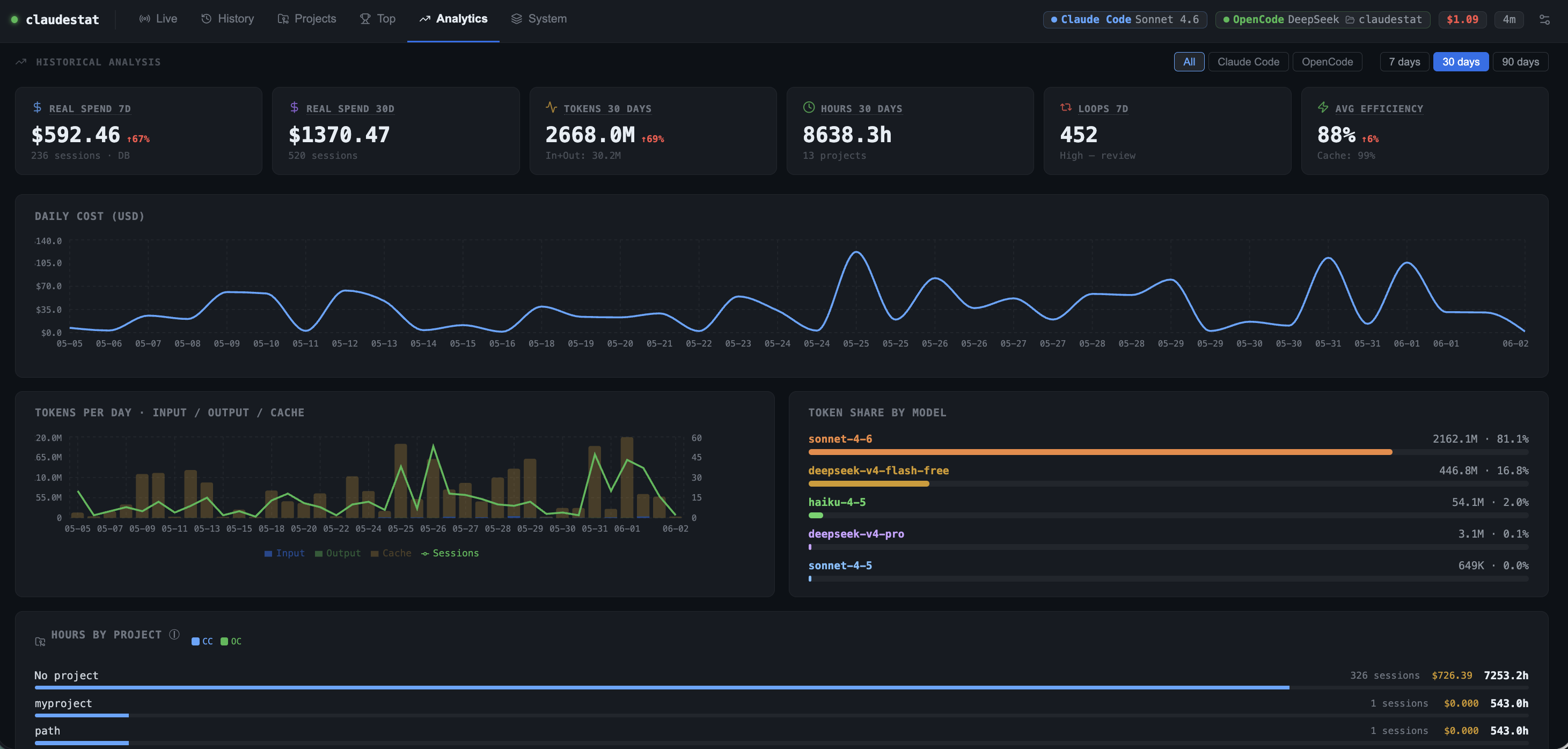The height and width of the screenshot is (749, 1568).
Task: Click the folder icon beside Hours By Project
Action: [x=40, y=641]
